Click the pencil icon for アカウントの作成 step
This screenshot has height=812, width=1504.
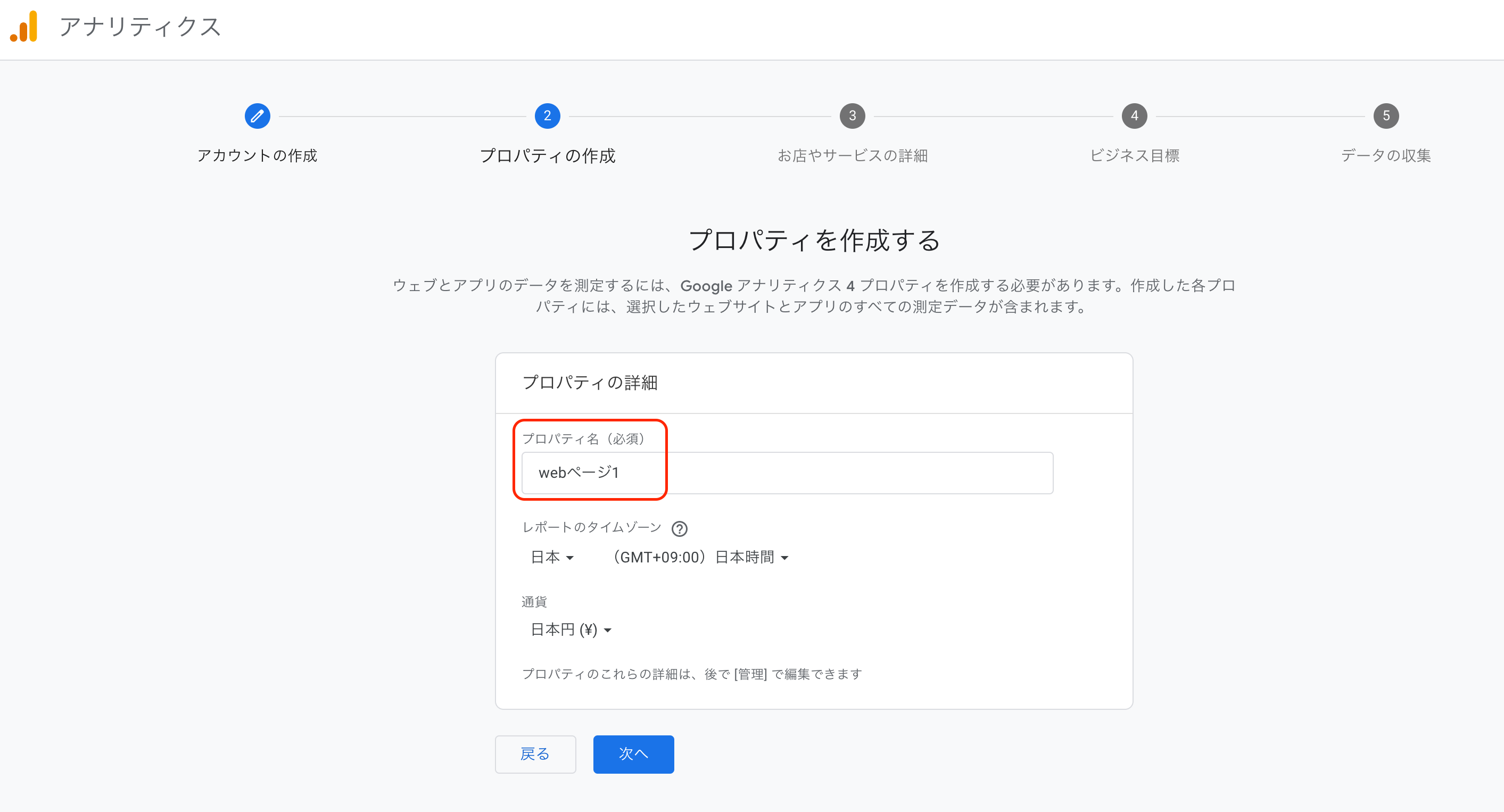(257, 115)
